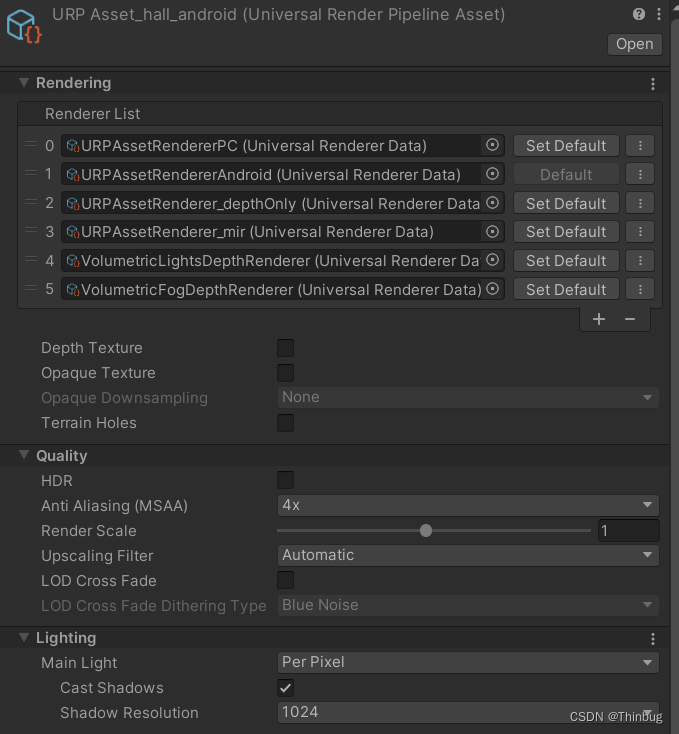
Task: Add a renderer with the plus button
Action: click(599, 319)
